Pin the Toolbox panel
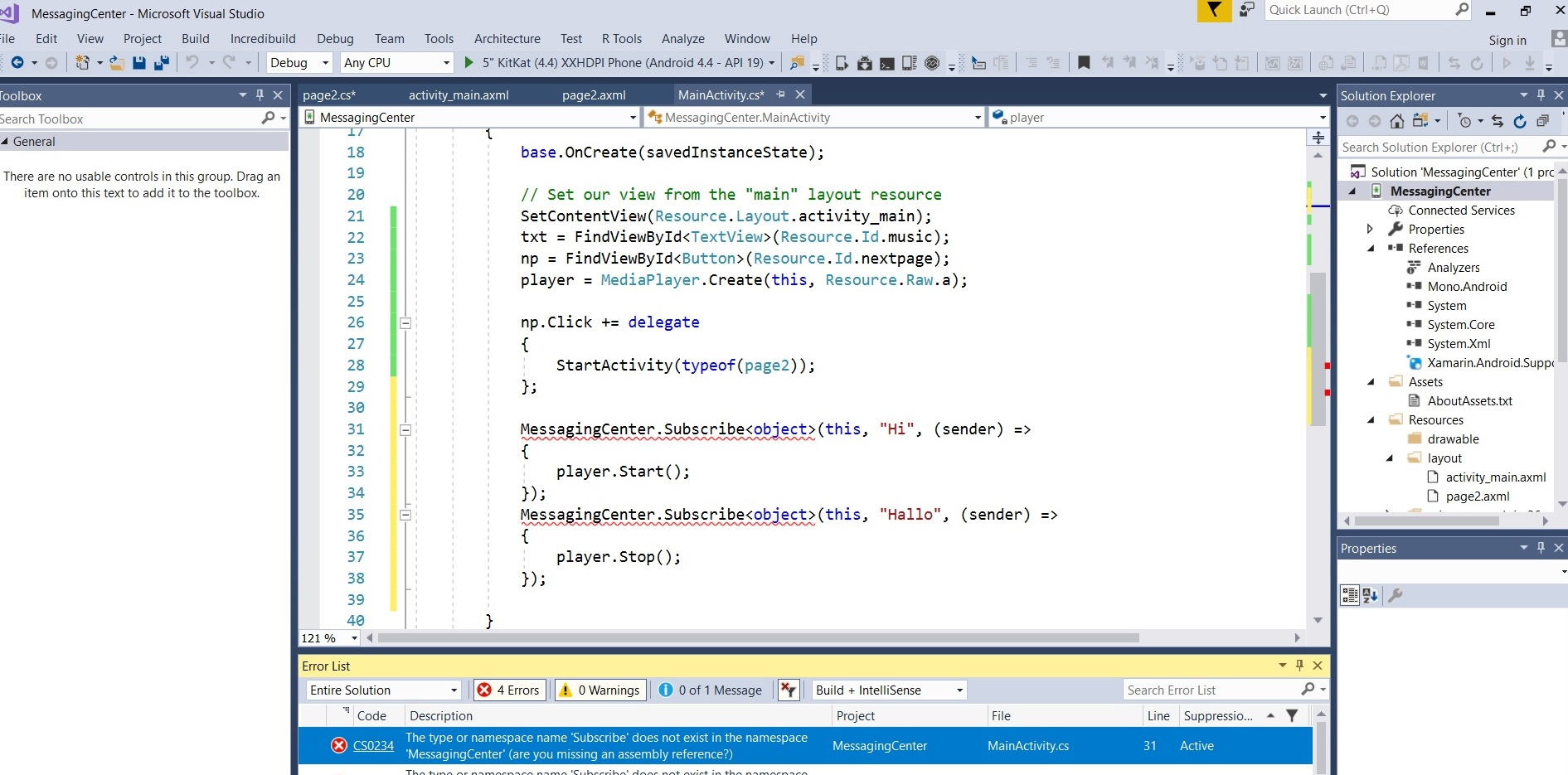The width and height of the screenshot is (1568, 775). tap(260, 95)
